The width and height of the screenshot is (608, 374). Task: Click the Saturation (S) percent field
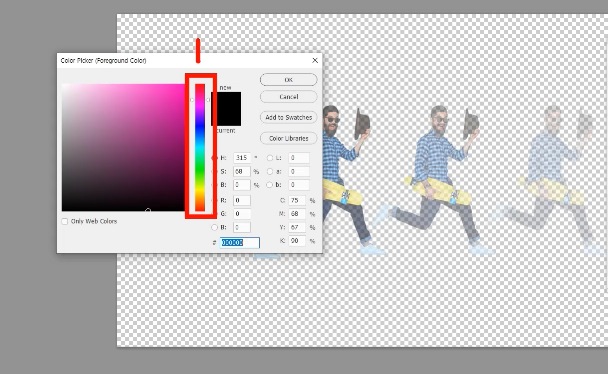[x=242, y=171]
